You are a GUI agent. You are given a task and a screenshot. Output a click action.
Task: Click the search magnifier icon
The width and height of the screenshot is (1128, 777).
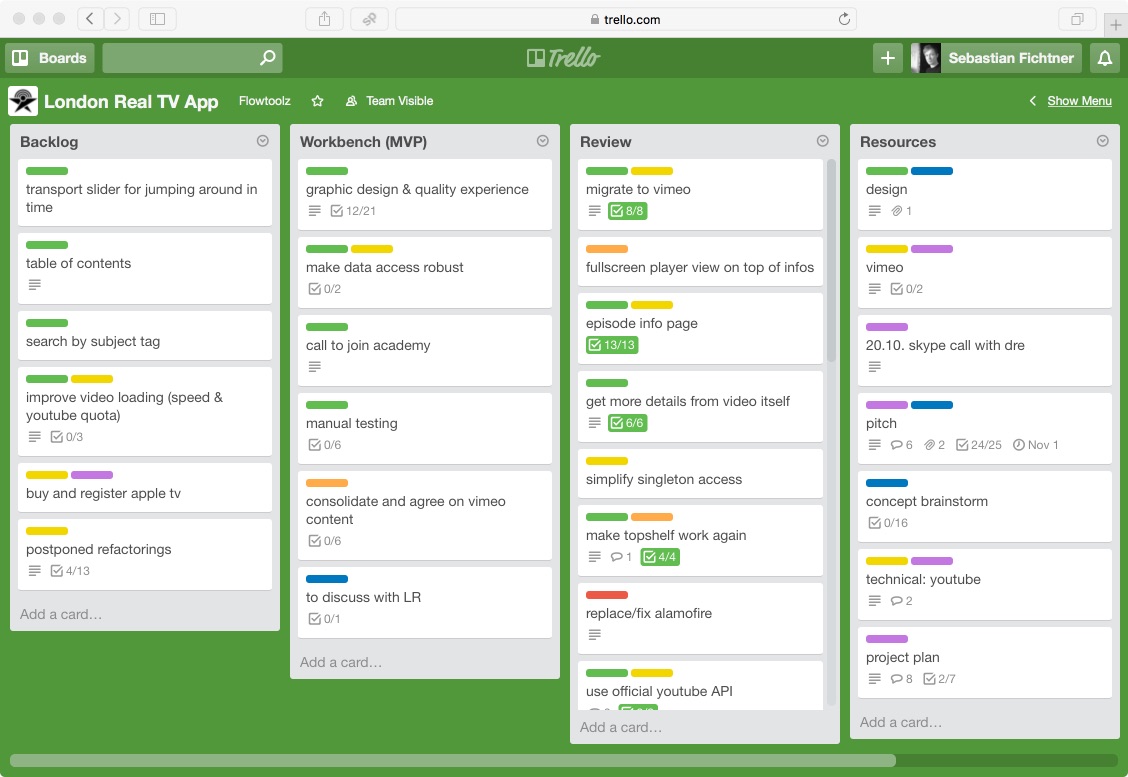pos(267,58)
